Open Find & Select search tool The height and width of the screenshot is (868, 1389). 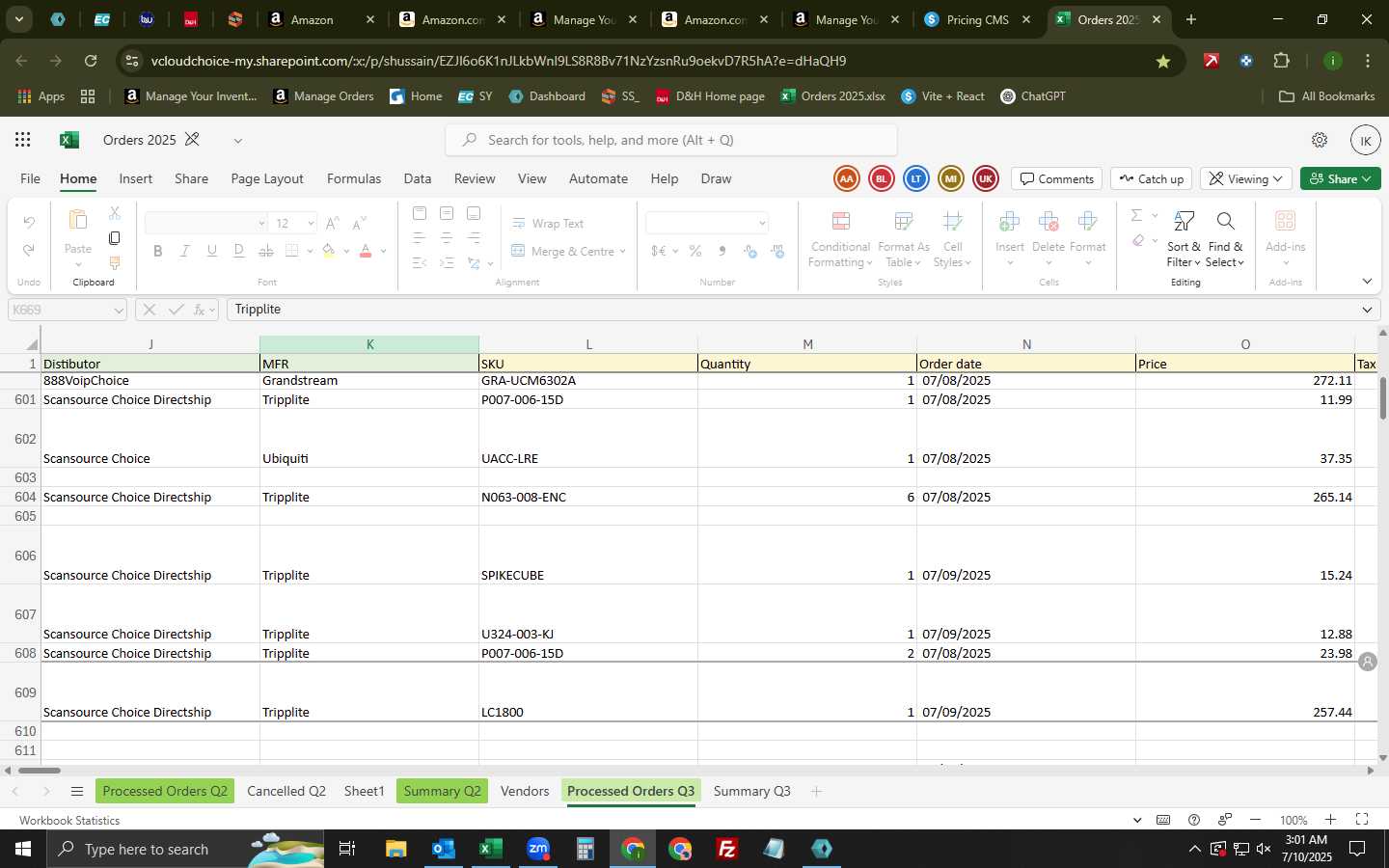pos(1225,240)
